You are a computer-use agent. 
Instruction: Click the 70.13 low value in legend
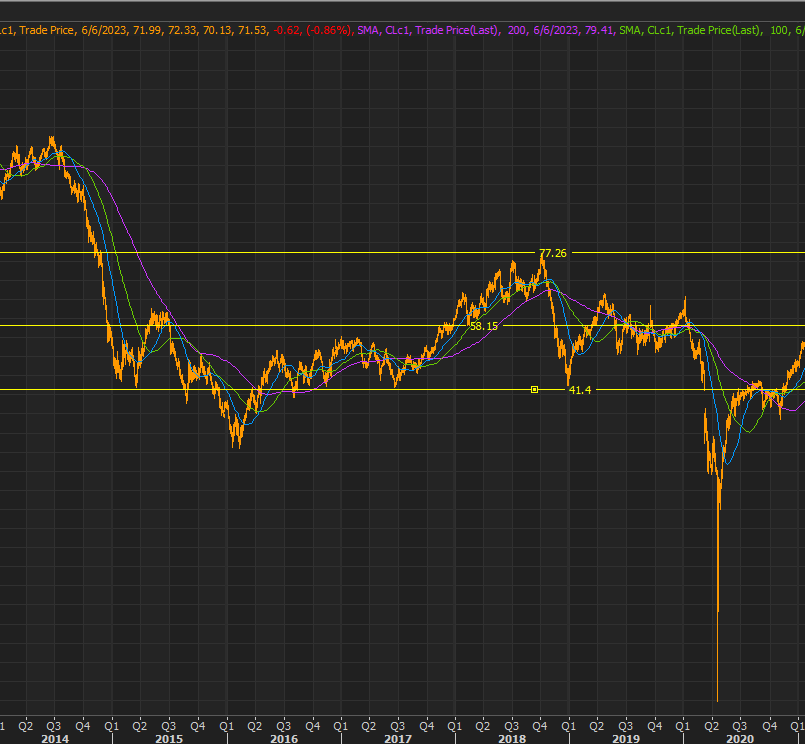[217, 30]
